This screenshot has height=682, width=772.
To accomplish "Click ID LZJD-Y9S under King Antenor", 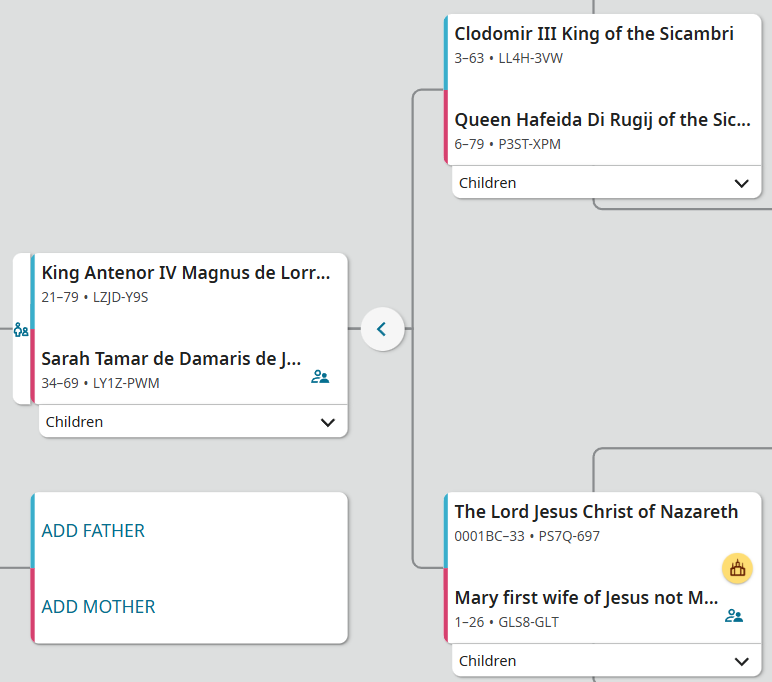I will pyautogui.click(x=121, y=297).
